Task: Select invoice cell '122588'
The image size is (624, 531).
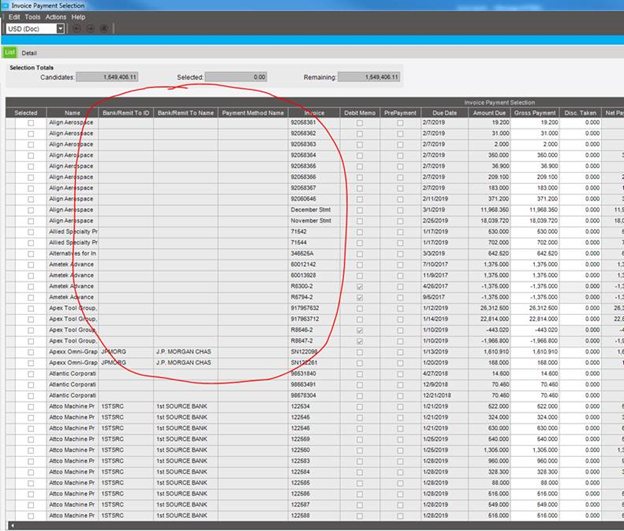Action: (314, 515)
